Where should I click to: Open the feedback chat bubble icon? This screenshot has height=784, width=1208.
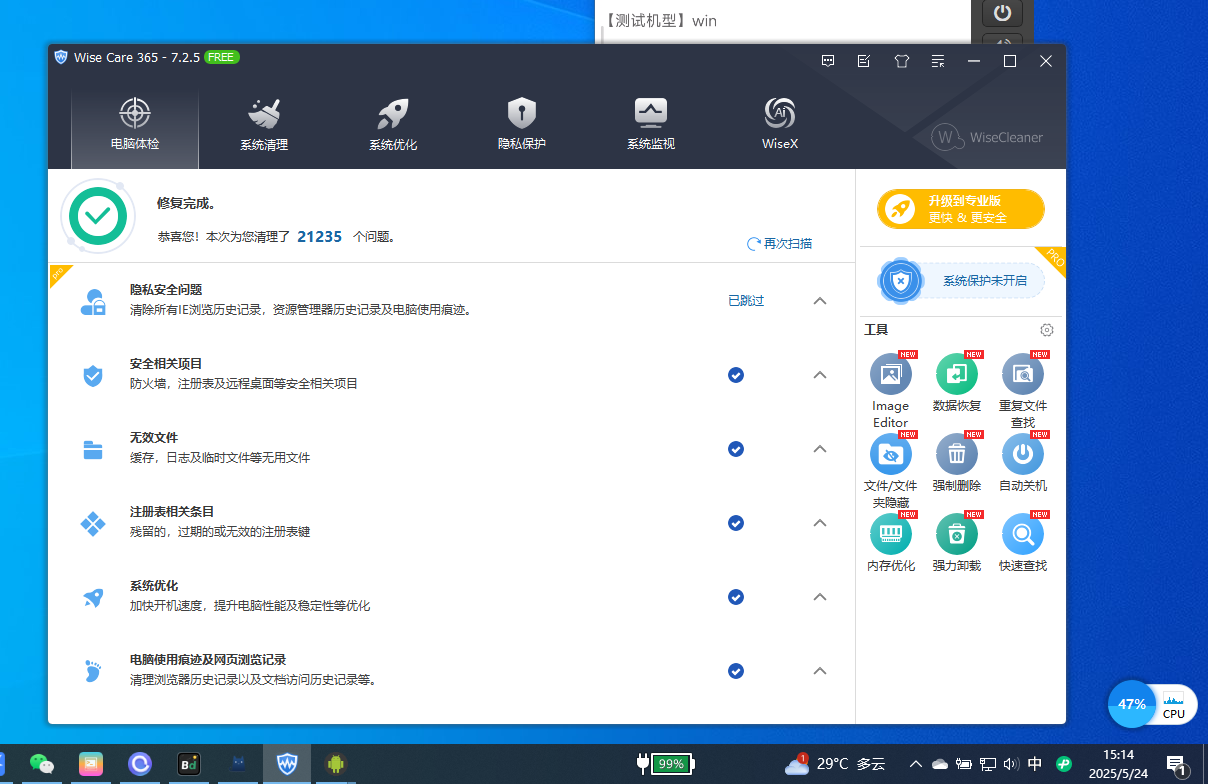coord(828,61)
